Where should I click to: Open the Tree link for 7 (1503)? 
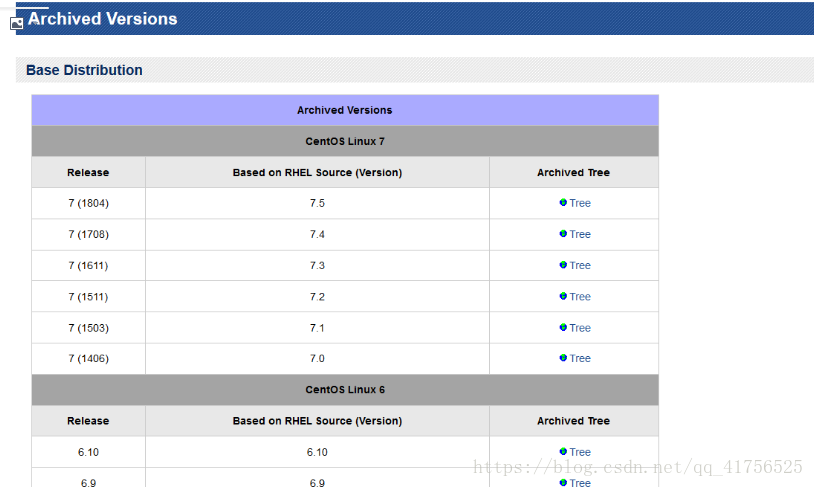tap(580, 328)
